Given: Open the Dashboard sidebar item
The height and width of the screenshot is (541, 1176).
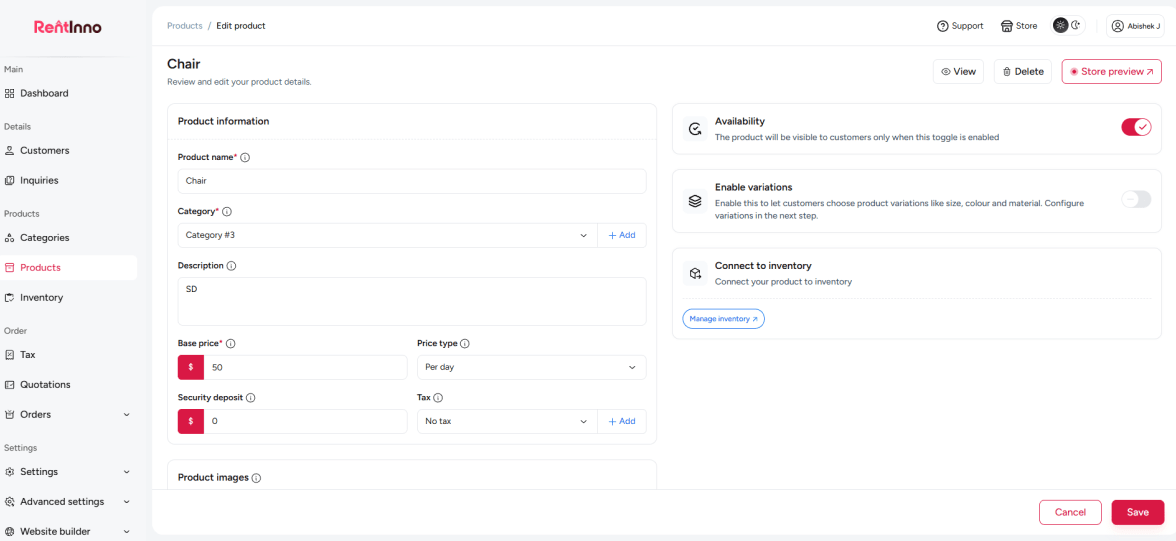Looking at the screenshot, I should (68, 94).
